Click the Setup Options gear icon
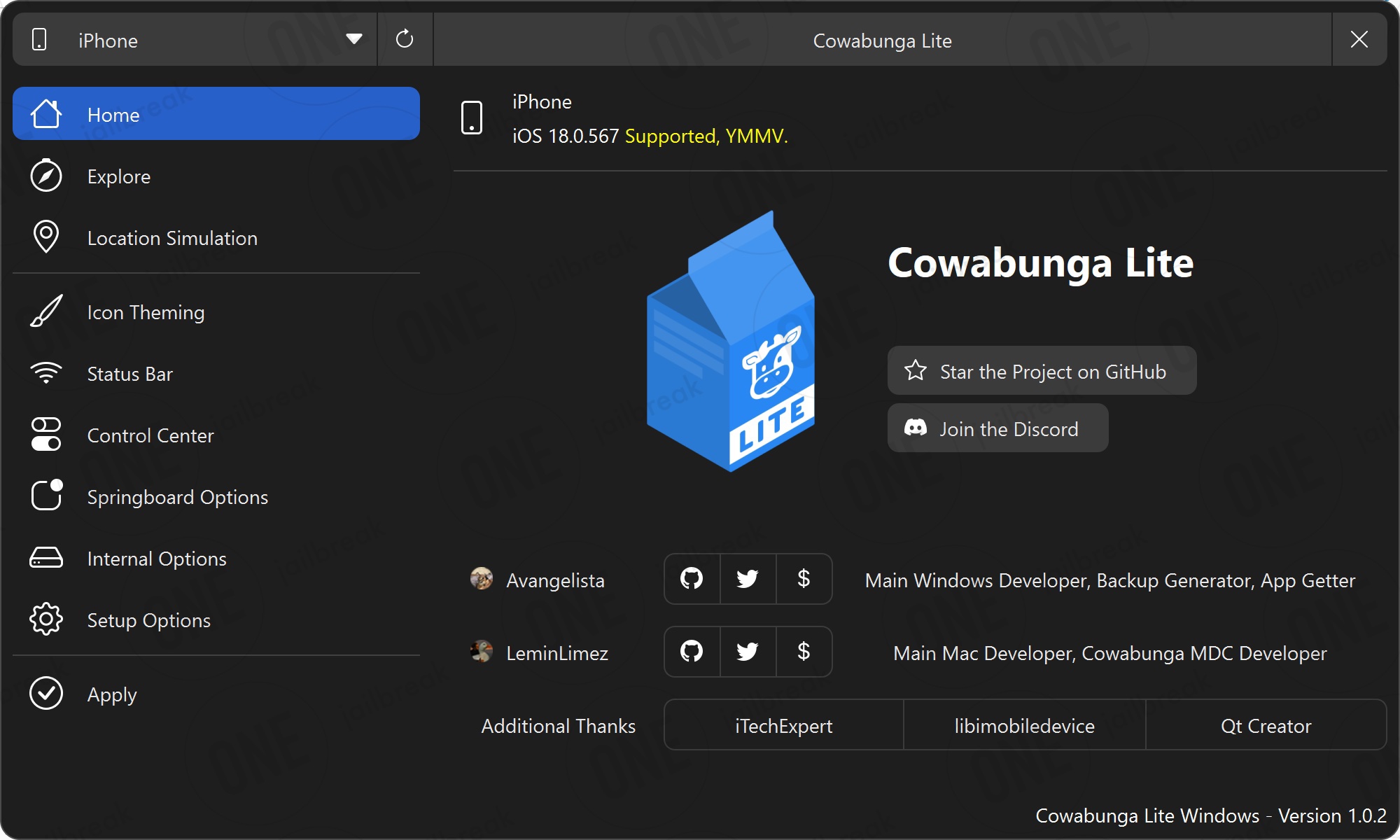Viewport: 1400px width, 840px height. click(x=46, y=619)
